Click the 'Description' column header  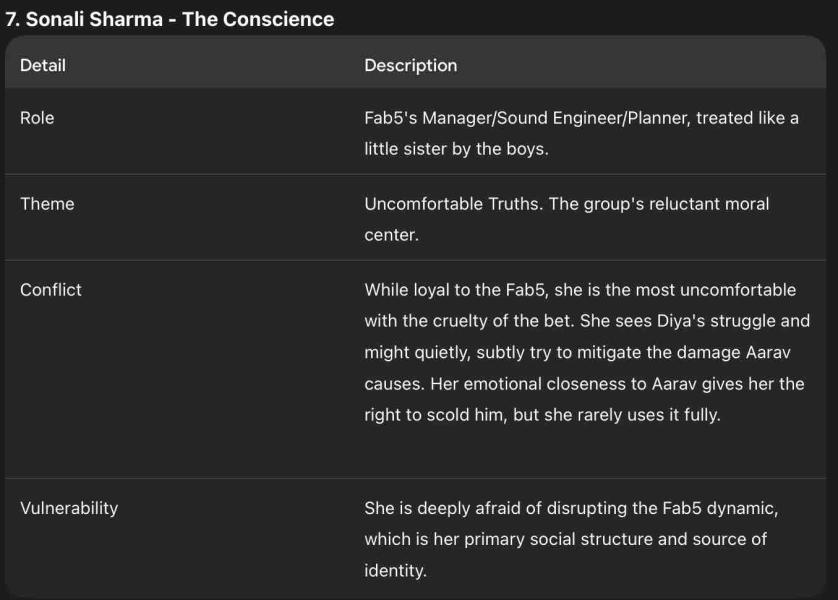[x=410, y=65]
